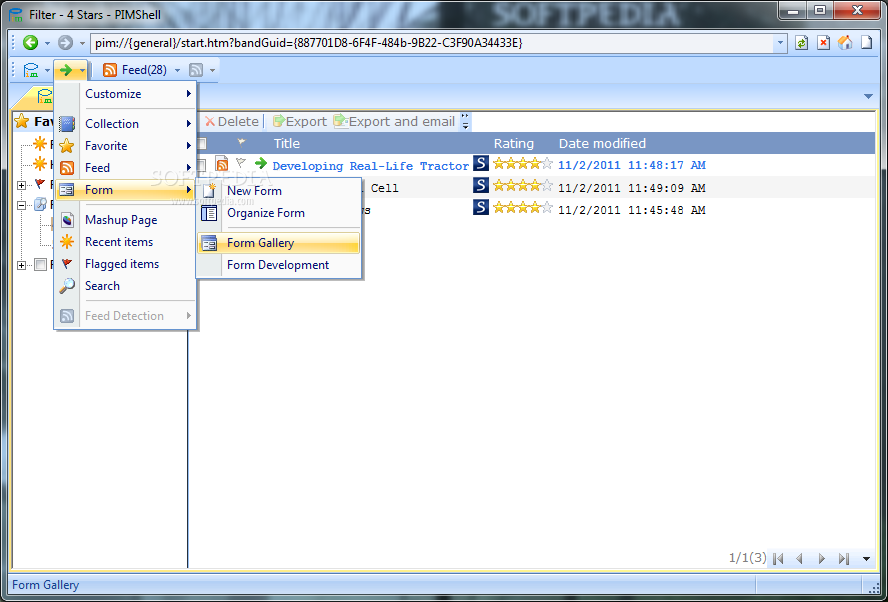Open the tab list dropdown triangle at right
This screenshot has height=602, width=888.
click(868, 96)
